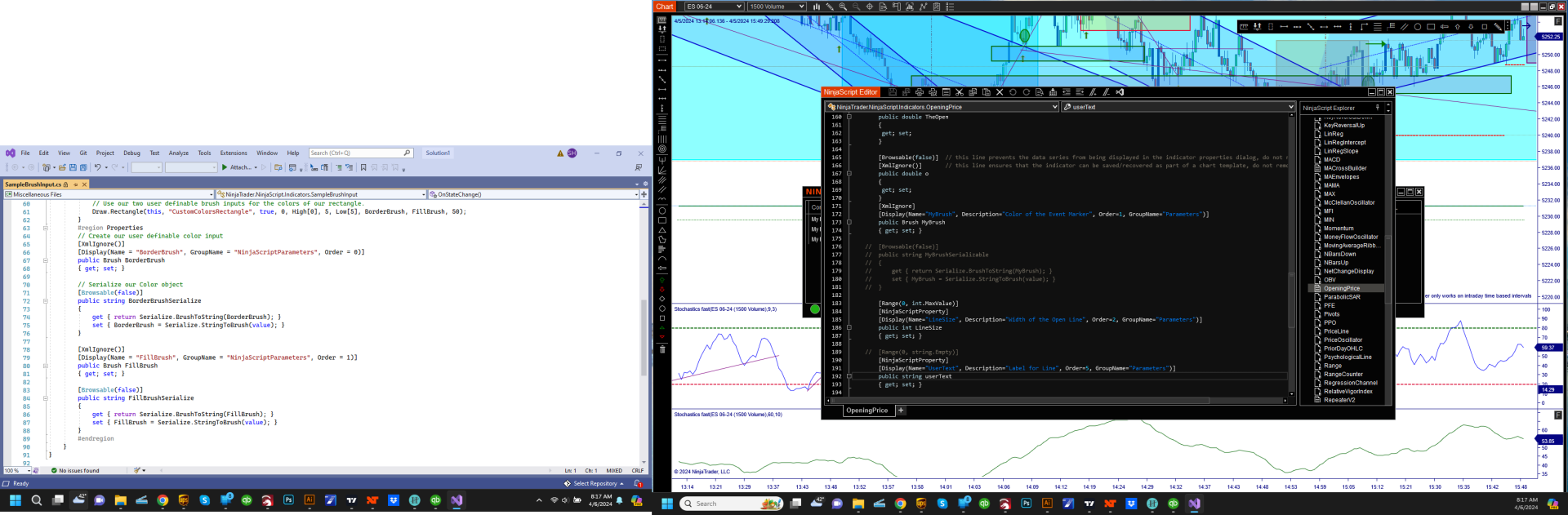Click the warning notification triangle icon
Viewport: 1568px width, 515px height.
pos(560,153)
